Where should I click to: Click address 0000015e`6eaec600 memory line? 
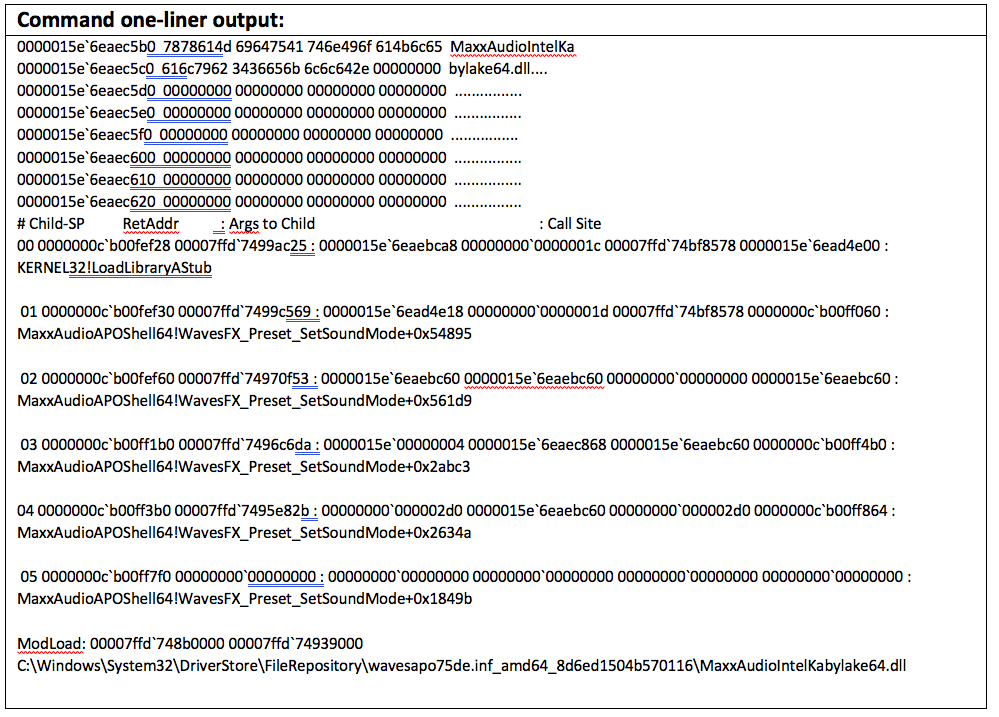(x=270, y=157)
